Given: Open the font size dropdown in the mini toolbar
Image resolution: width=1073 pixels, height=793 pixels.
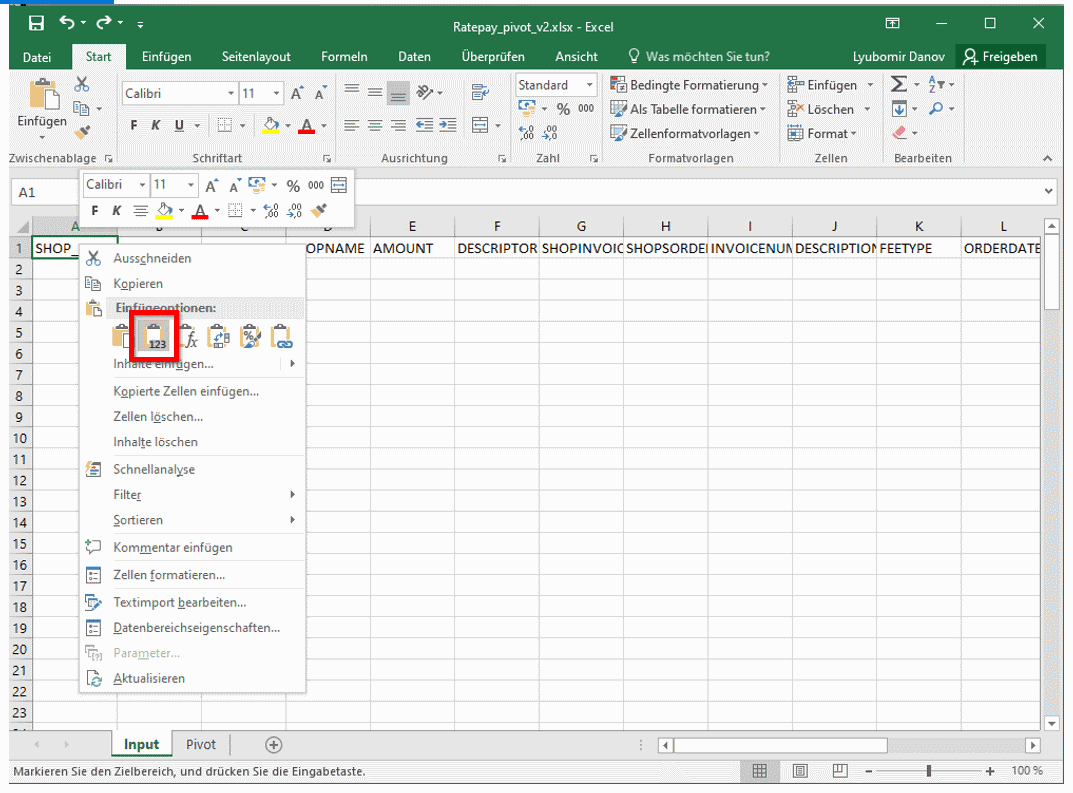Looking at the screenshot, I should pyautogui.click(x=190, y=184).
